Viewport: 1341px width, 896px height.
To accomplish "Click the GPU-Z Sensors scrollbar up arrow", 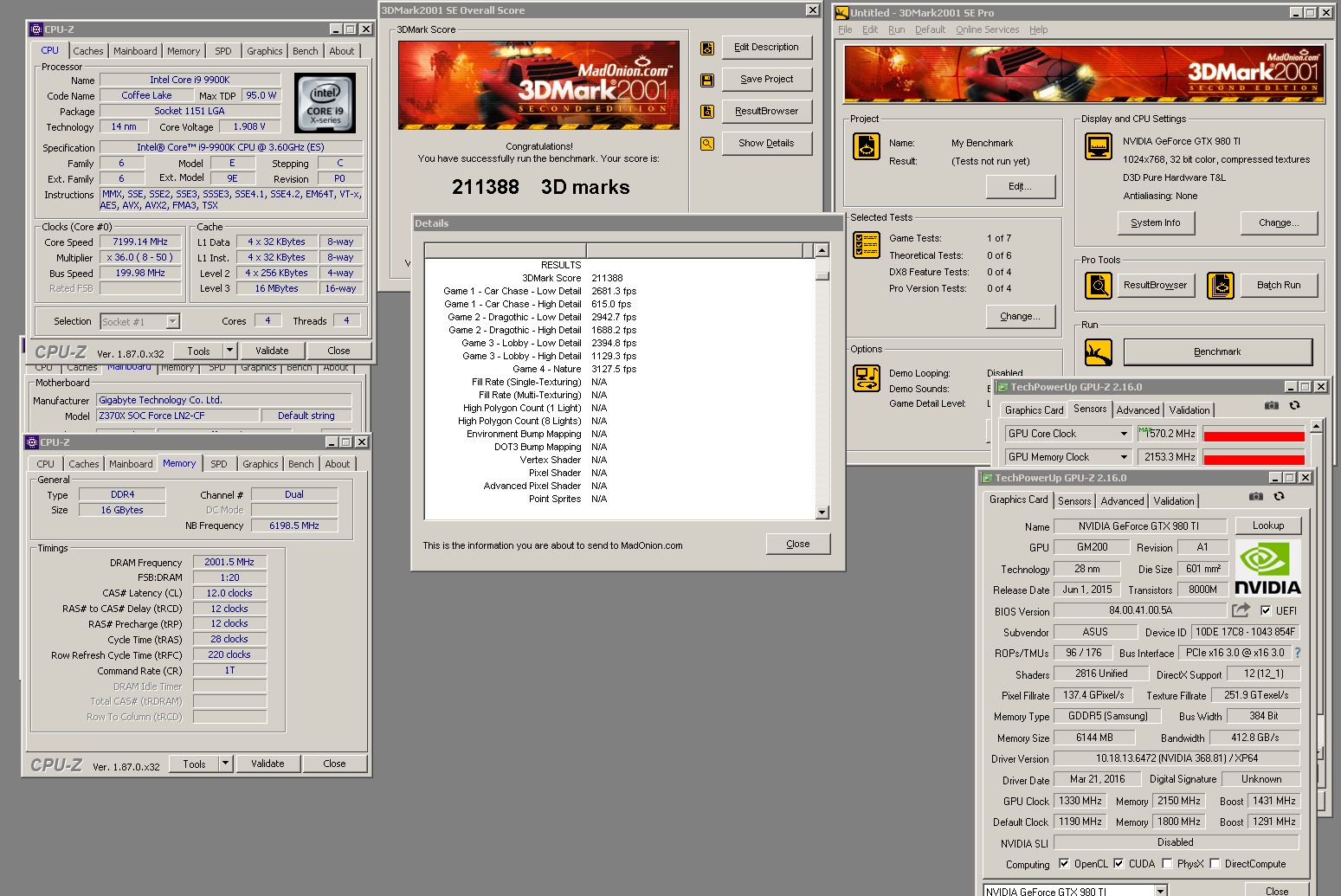I will 1316,426.
